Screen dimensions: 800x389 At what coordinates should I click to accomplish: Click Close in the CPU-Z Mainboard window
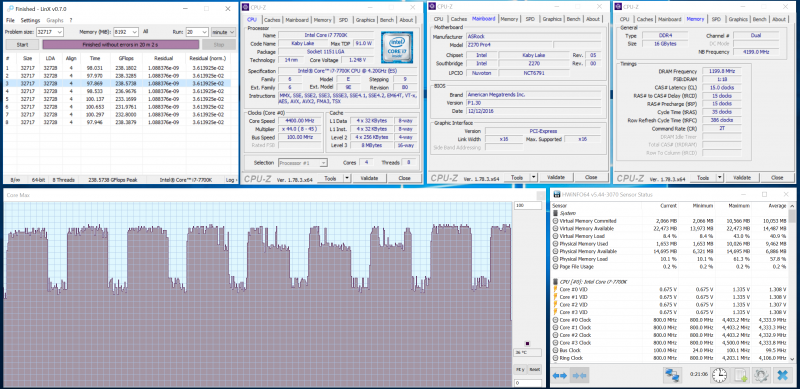click(x=591, y=177)
